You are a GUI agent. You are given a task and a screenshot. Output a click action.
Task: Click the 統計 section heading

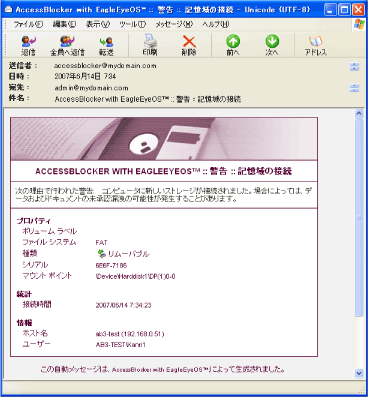[24, 294]
